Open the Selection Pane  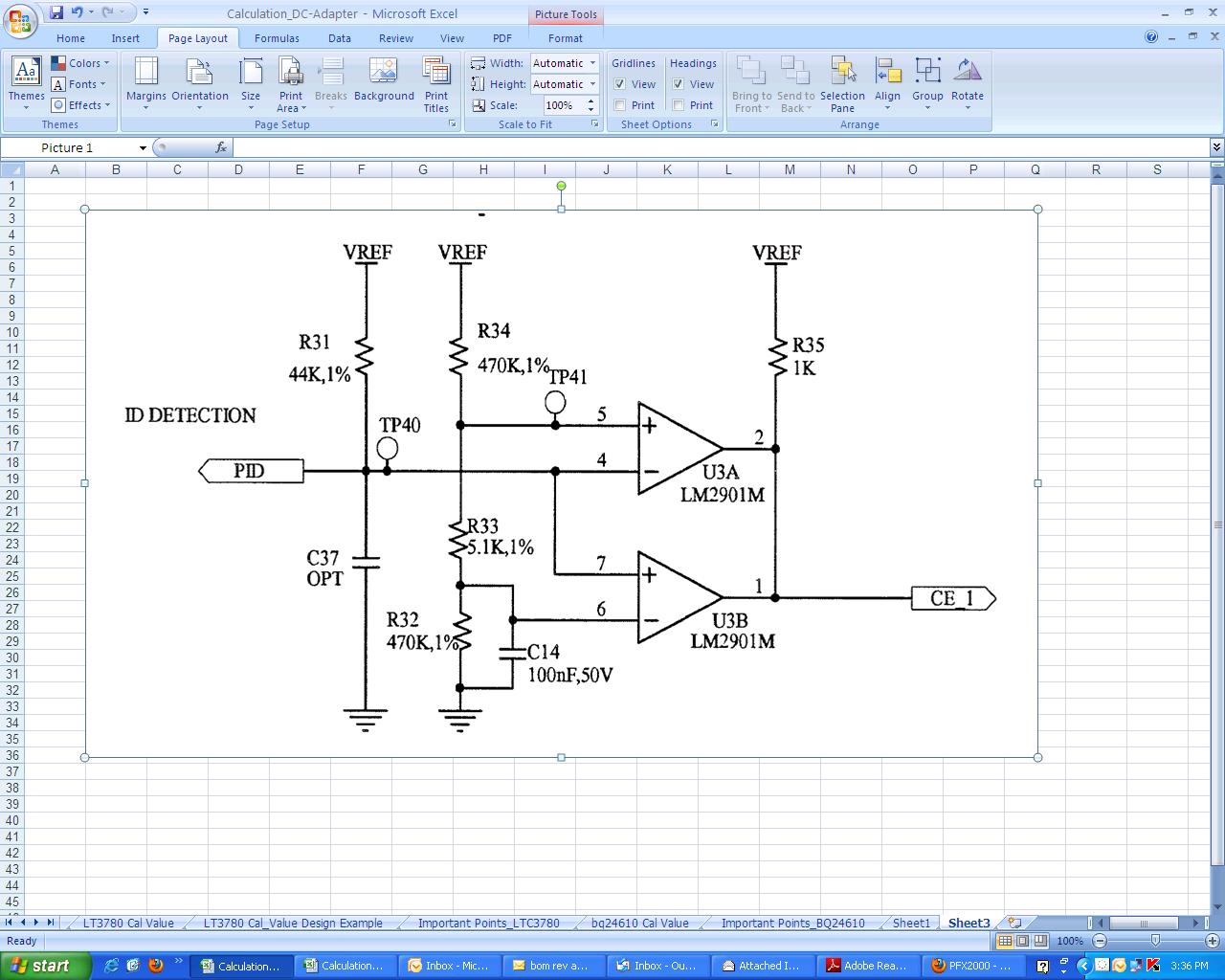(842, 83)
